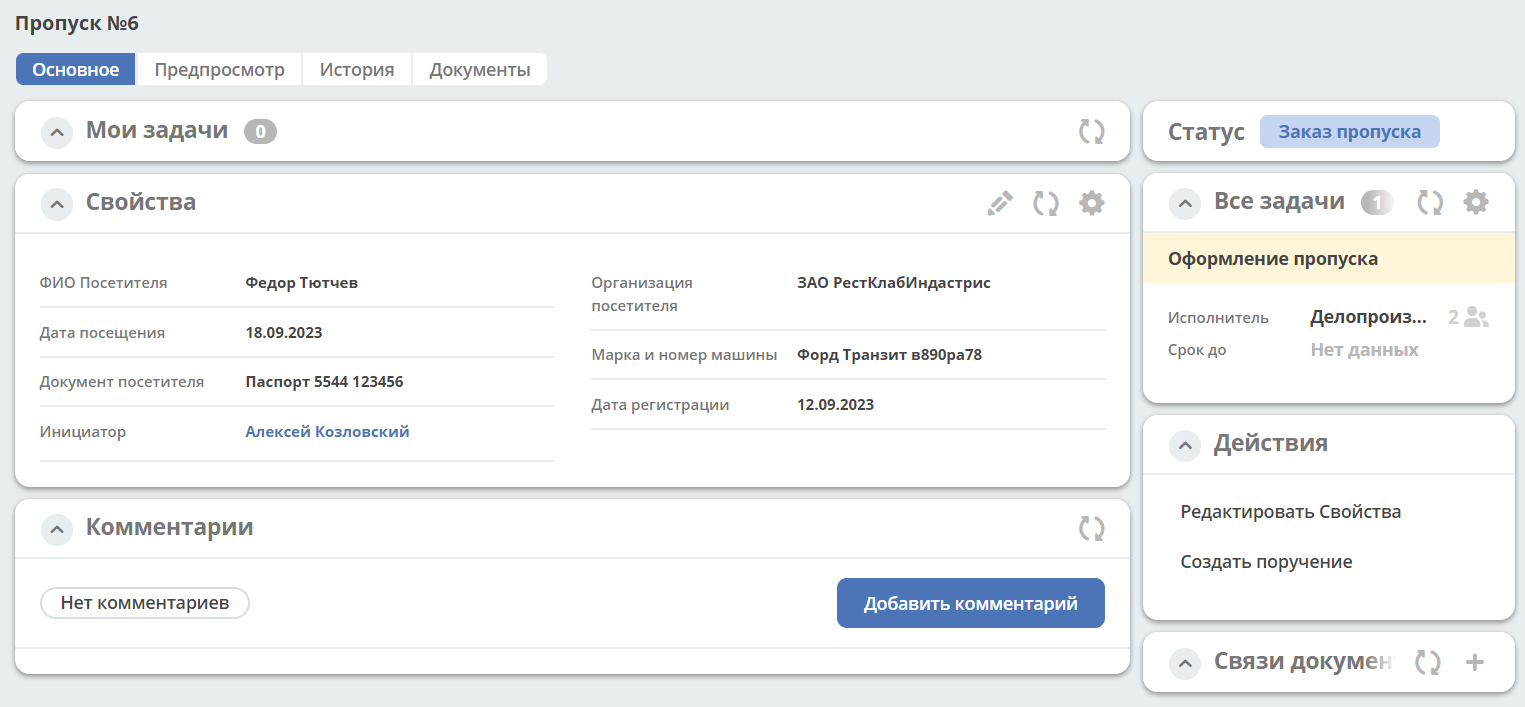
Task: Click Добавить комментарий button
Action: coord(971,603)
